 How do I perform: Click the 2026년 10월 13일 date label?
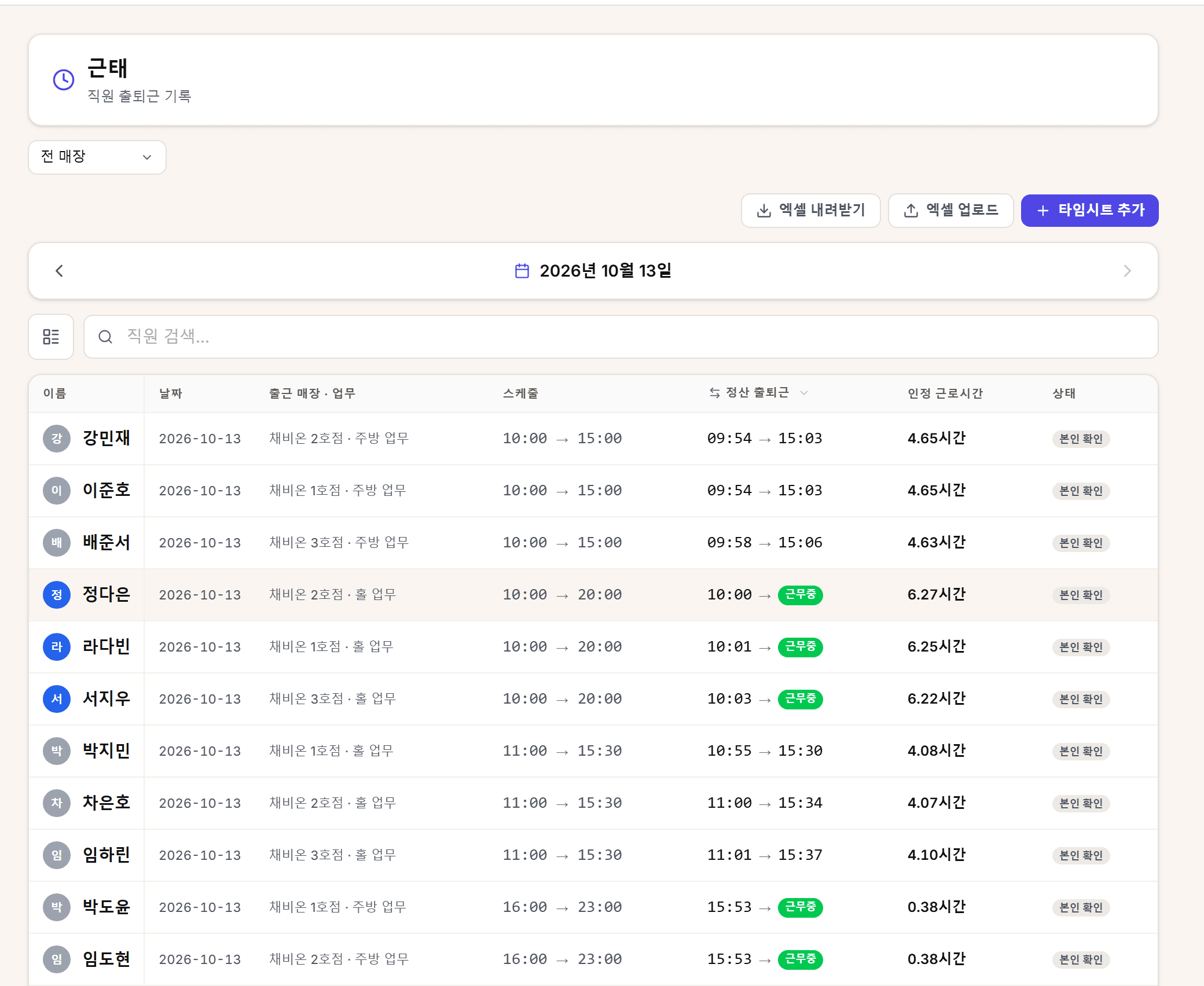tap(605, 271)
